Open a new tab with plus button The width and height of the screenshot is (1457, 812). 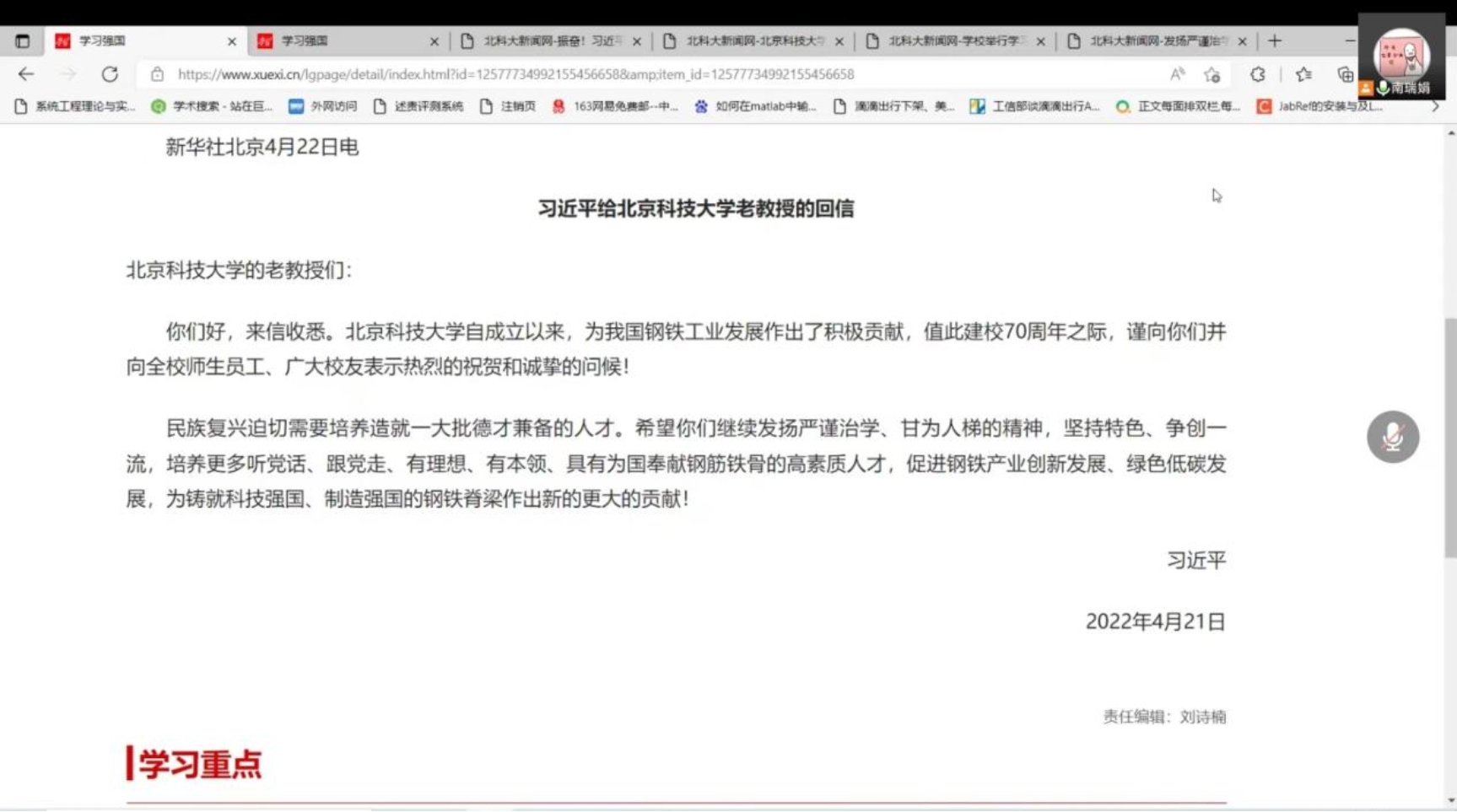coord(1275,40)
